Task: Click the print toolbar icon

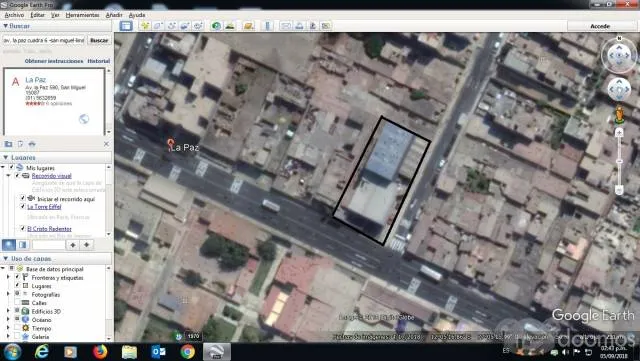Action: click(x=299, y=26)
